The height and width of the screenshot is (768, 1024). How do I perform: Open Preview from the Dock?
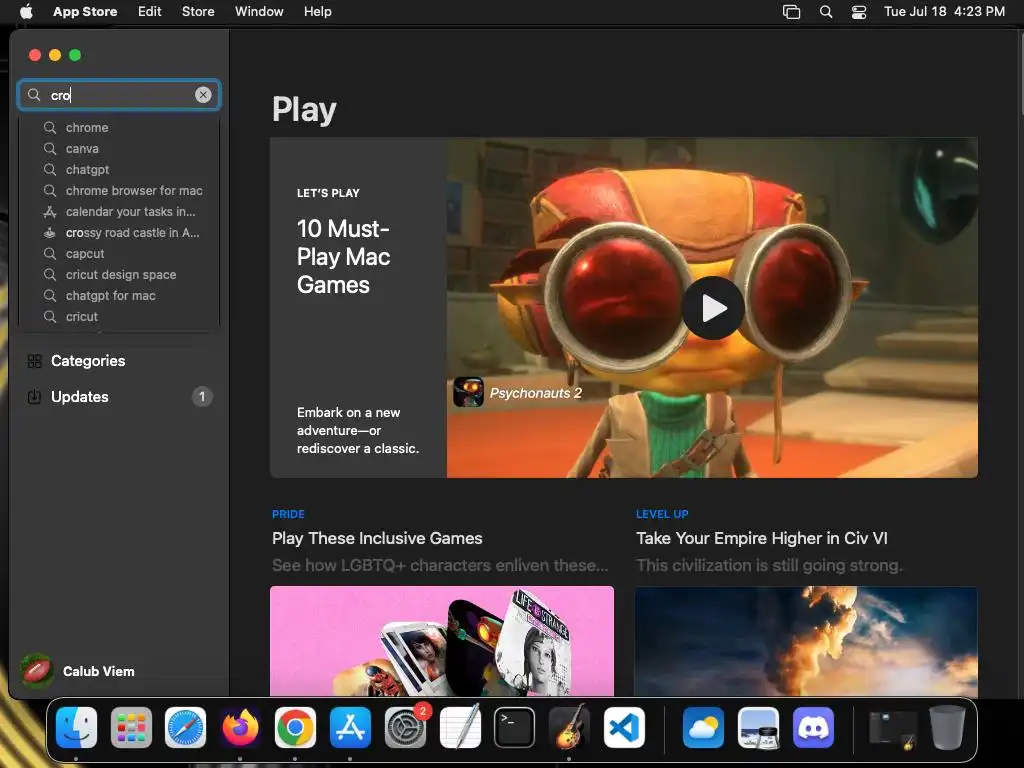(x=758, y=727)
